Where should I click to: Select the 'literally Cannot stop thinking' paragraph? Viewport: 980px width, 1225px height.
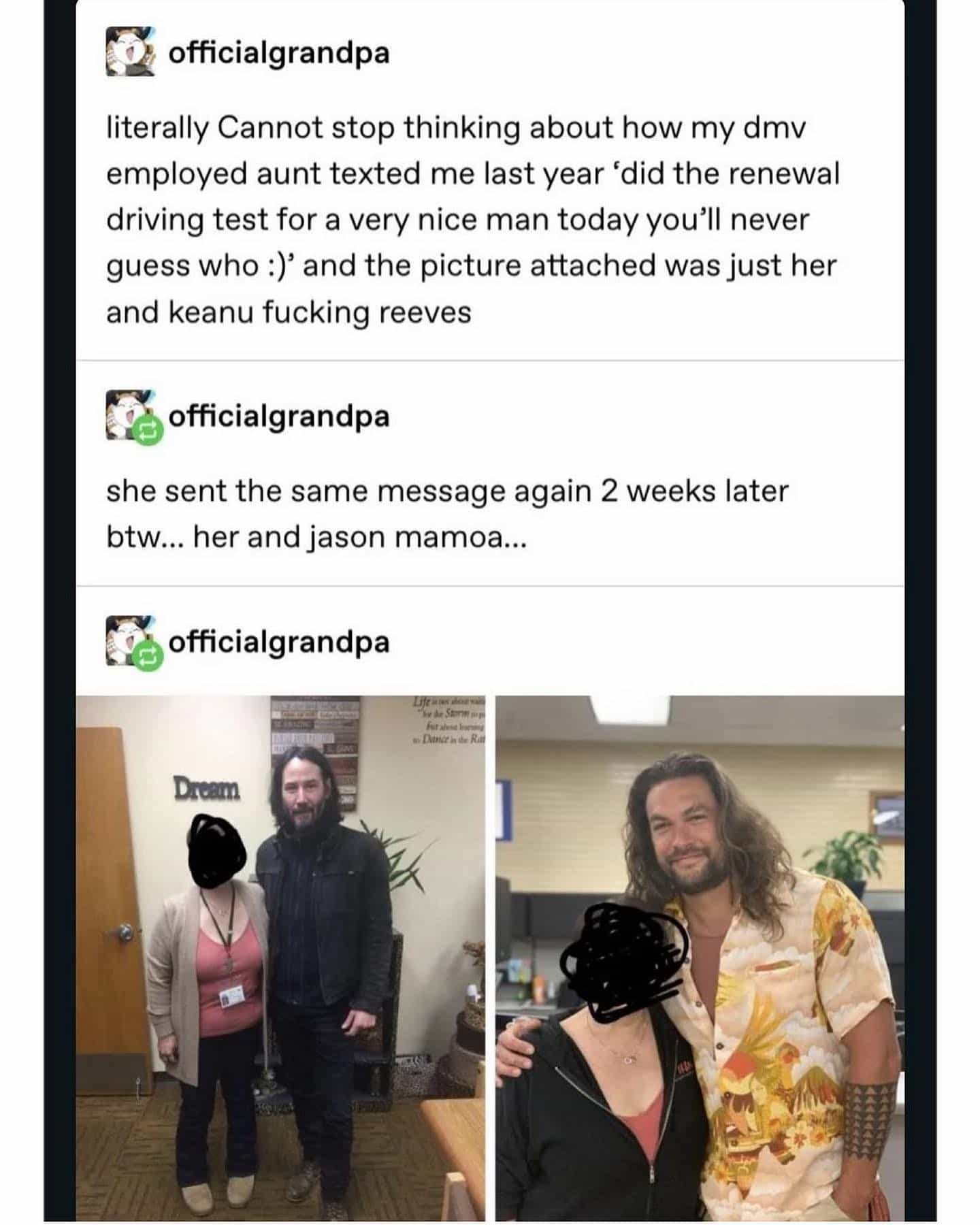473,220
